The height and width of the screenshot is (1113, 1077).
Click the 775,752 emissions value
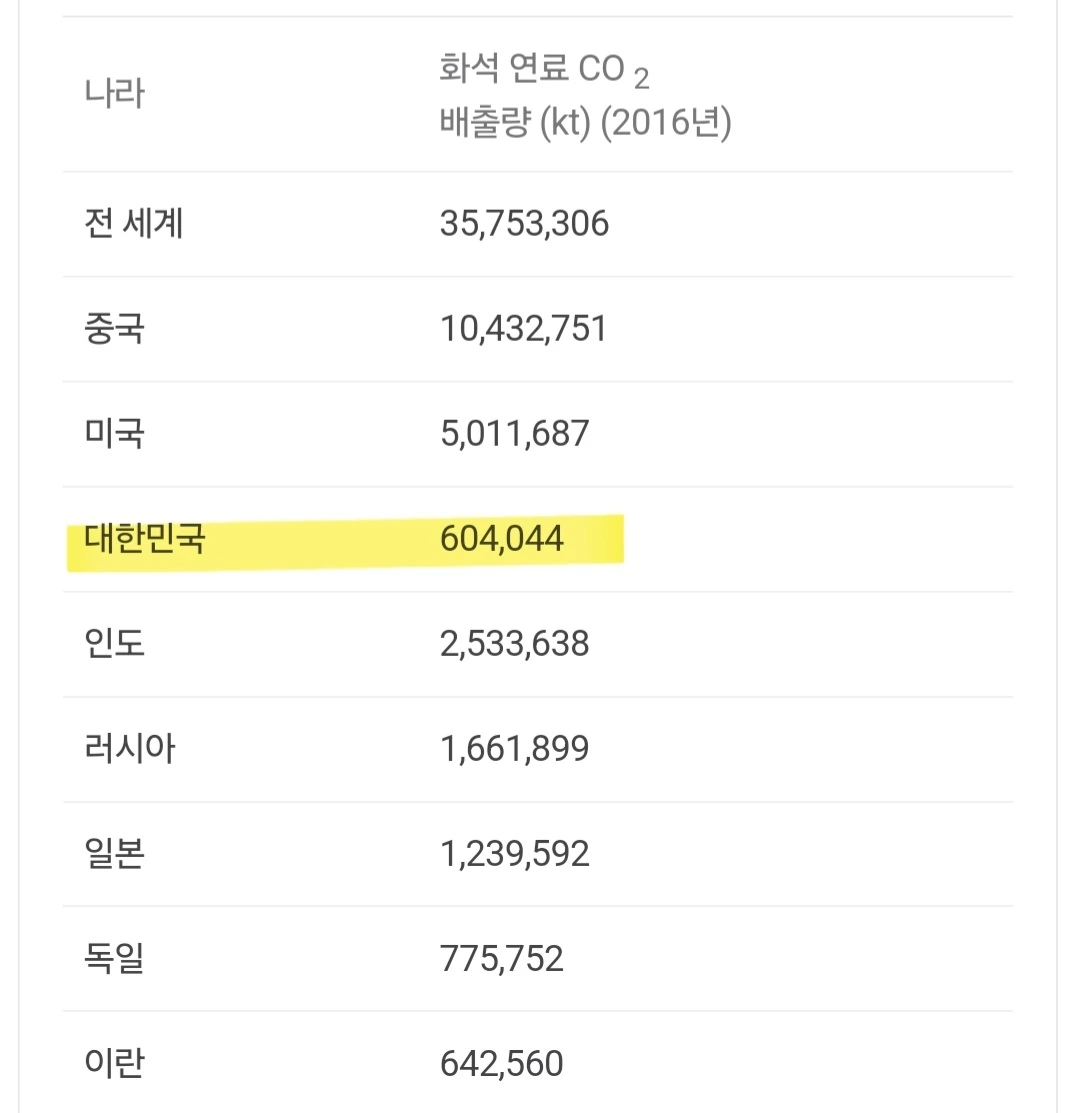[x=501, y=958]
